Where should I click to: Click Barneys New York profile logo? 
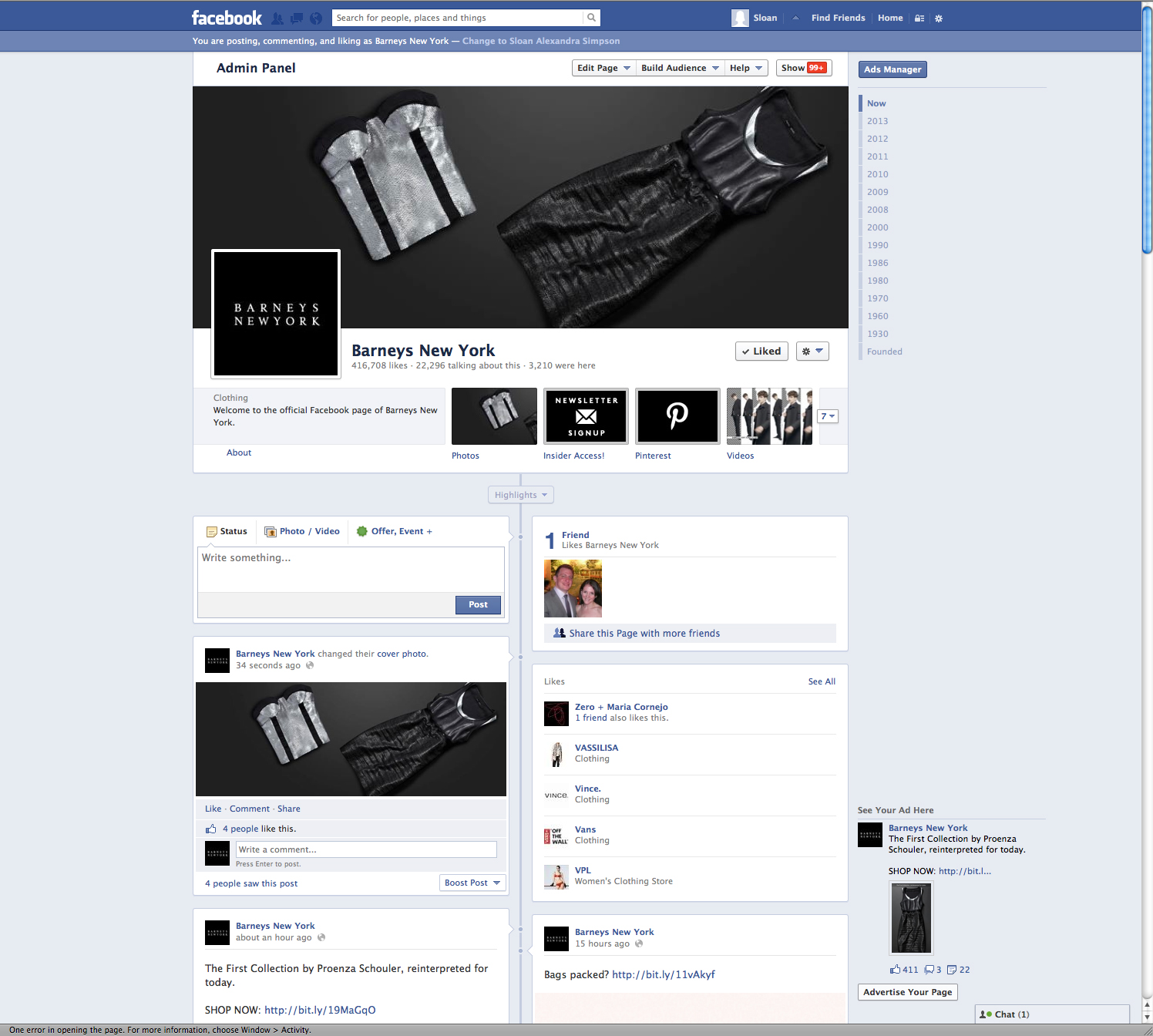pyautogui.click(x=276, y=314)
